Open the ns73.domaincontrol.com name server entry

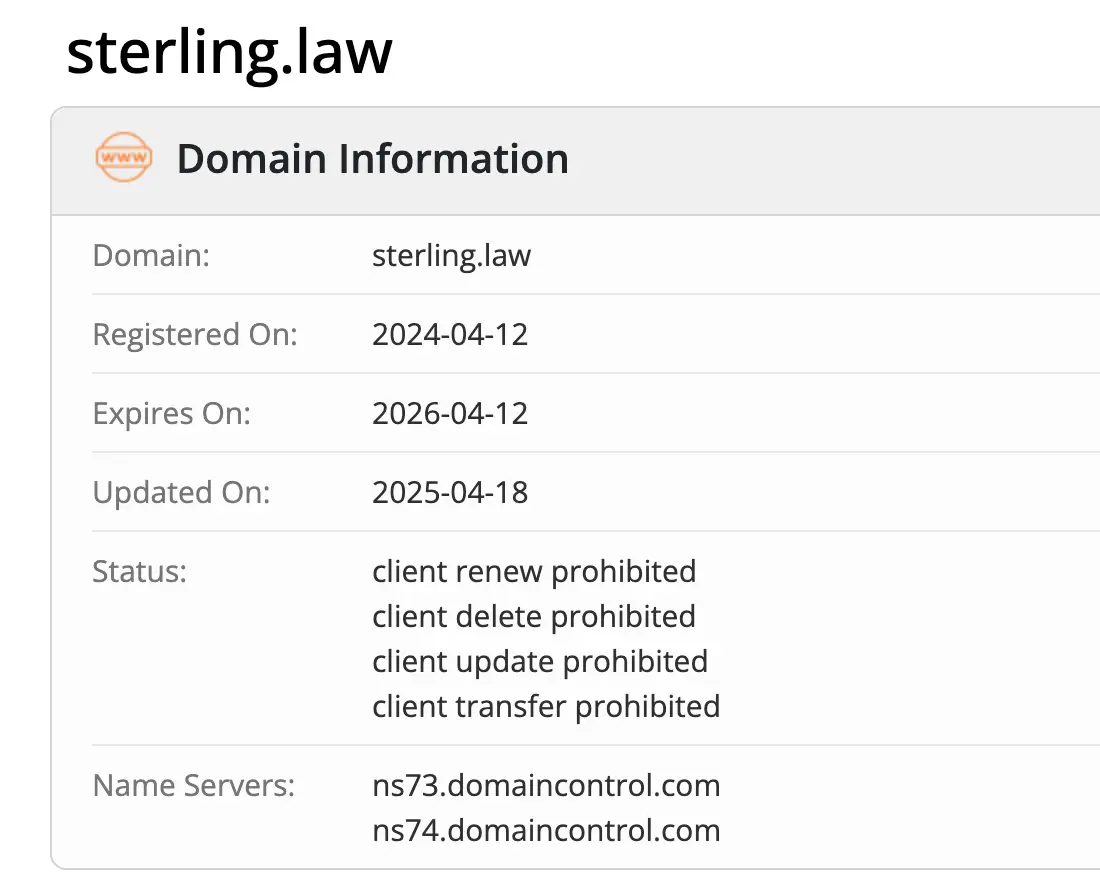click(x=546, y=785)
